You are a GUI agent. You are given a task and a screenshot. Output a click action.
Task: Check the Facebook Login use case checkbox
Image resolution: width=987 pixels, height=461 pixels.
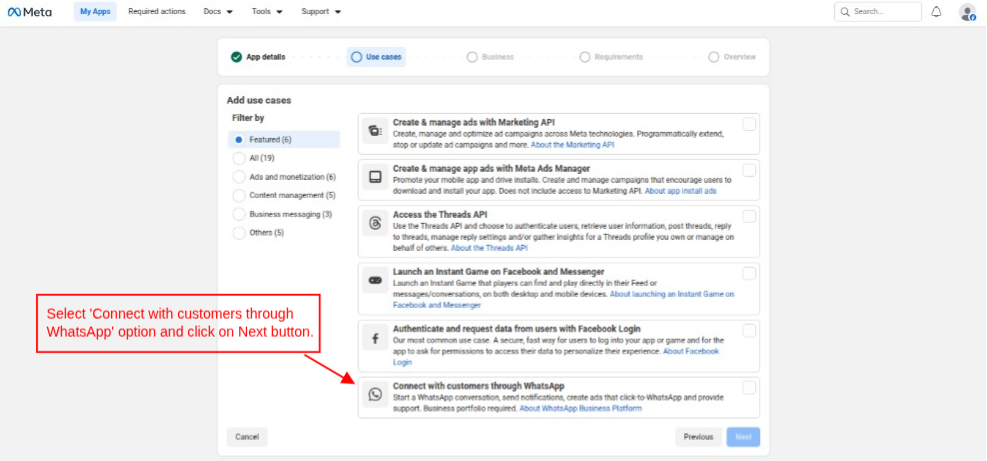(x=748, y=331)
